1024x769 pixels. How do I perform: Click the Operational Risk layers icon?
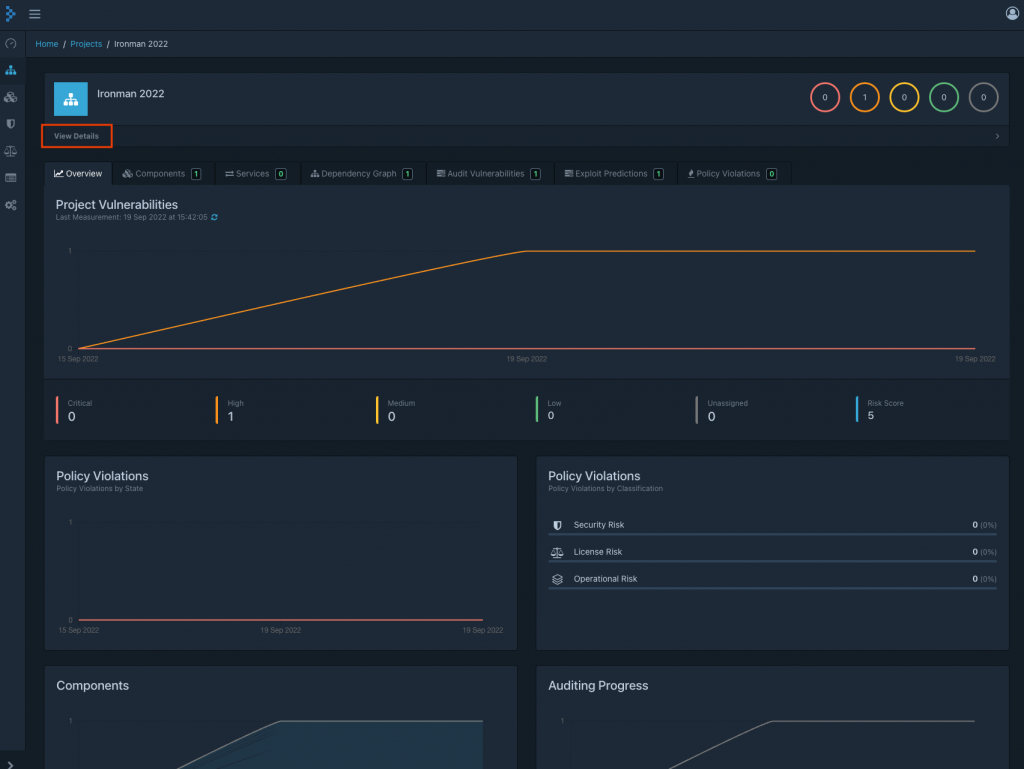[557, 579]
